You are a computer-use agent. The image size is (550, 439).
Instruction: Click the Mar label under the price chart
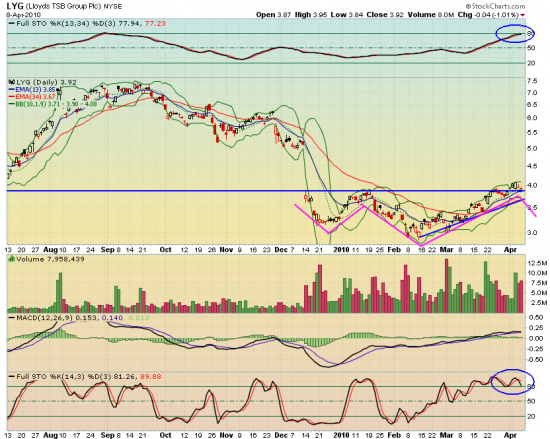pos(447,250)
